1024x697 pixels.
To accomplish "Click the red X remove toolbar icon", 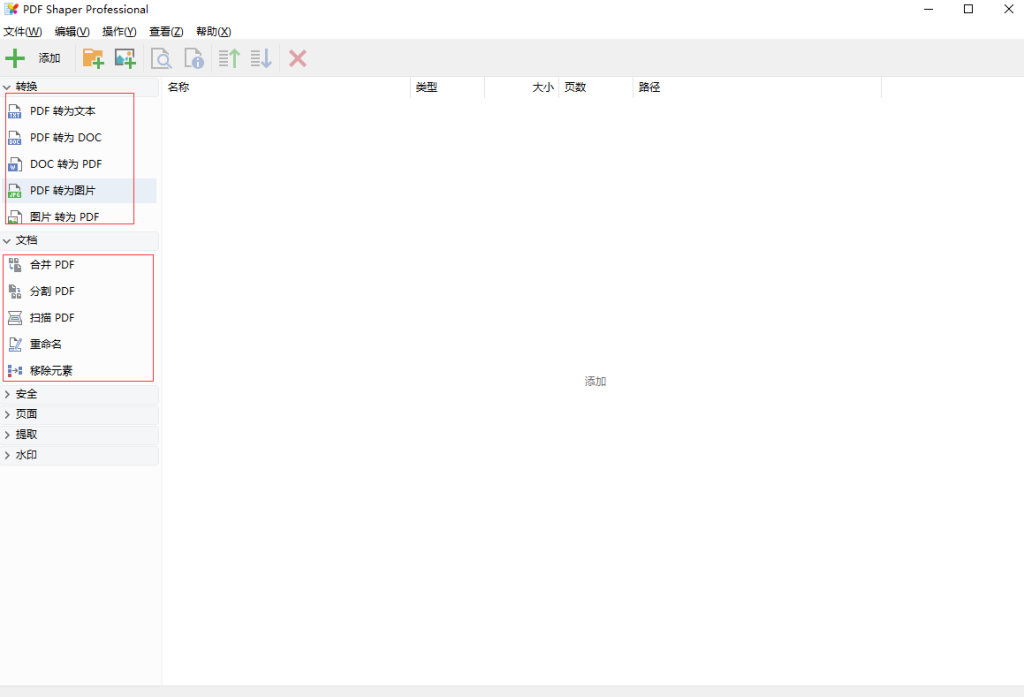I will (x=297, y=58).
